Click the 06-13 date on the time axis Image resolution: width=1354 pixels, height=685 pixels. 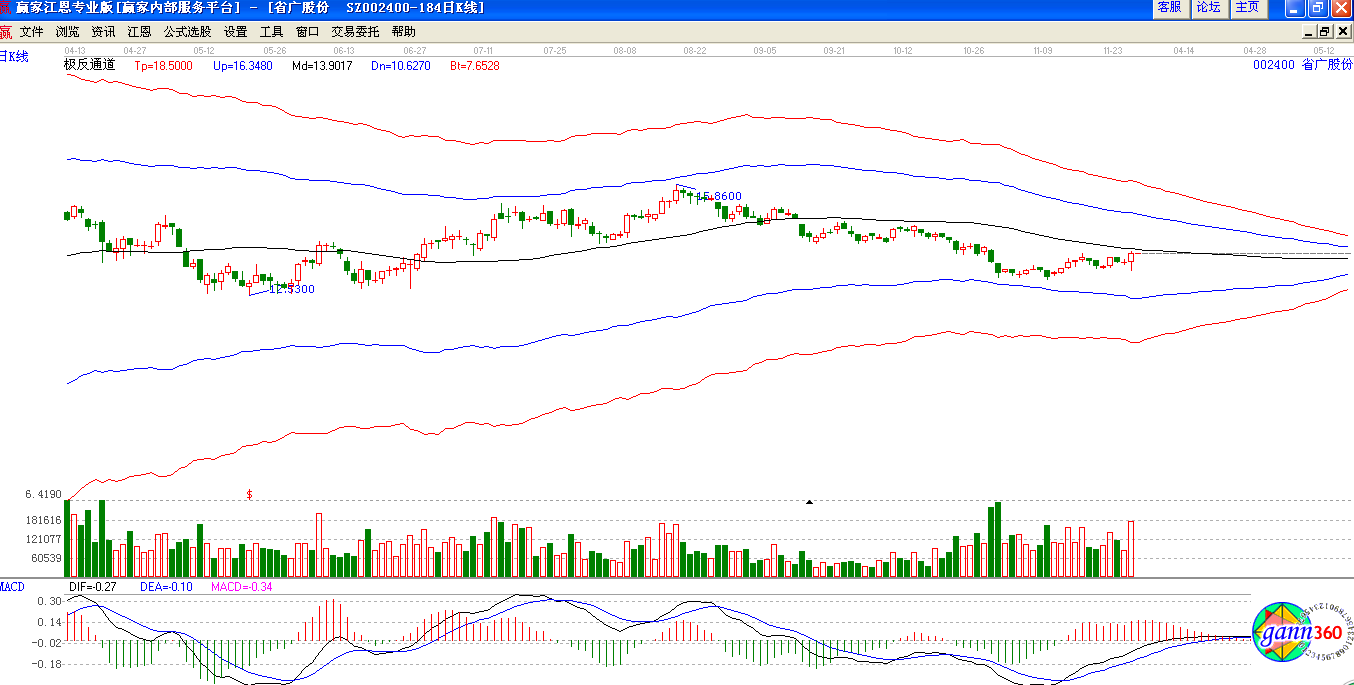pyautogui.click(x=345, y=50)
